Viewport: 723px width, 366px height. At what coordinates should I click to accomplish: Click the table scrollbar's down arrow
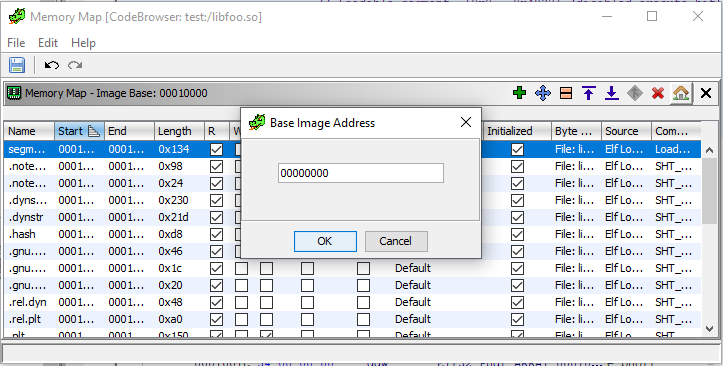click(710, 329)
